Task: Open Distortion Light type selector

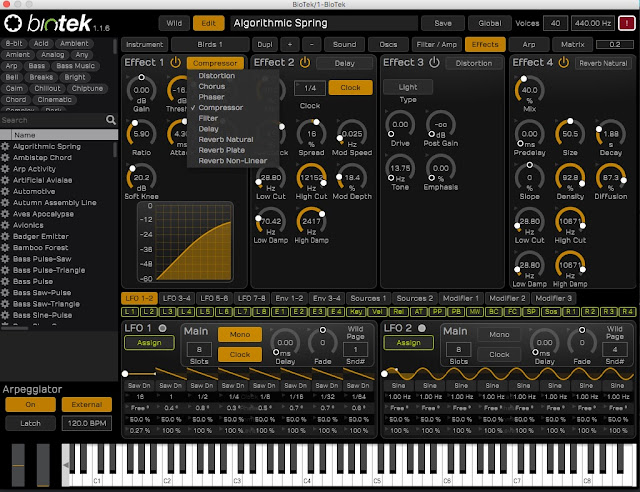Action: point(408,87)
